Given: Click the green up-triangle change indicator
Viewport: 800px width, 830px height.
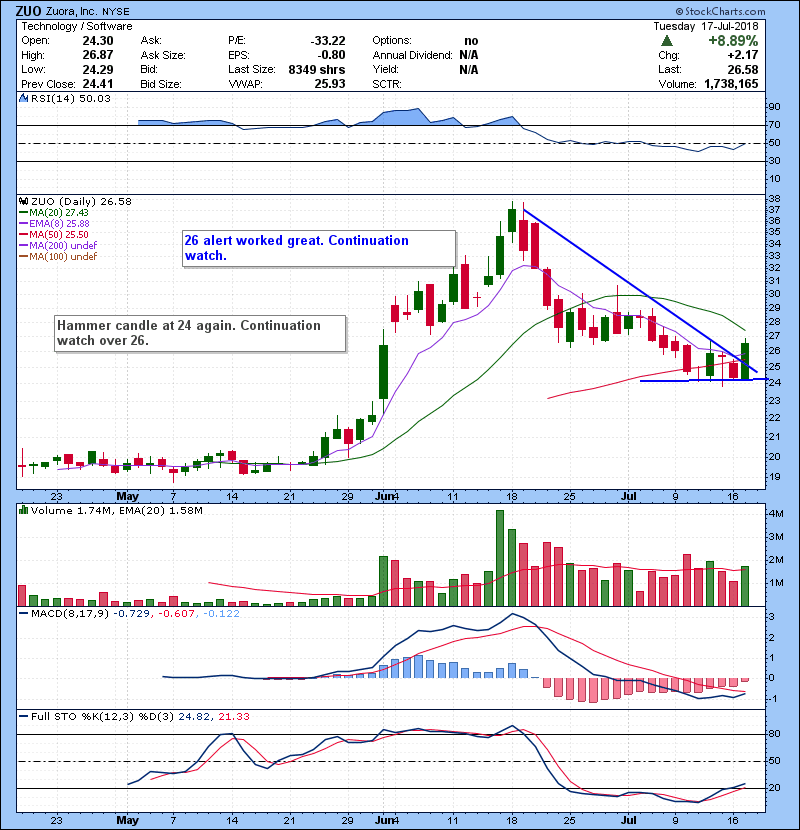Looking at the screenshot, I should click(667, 40).
